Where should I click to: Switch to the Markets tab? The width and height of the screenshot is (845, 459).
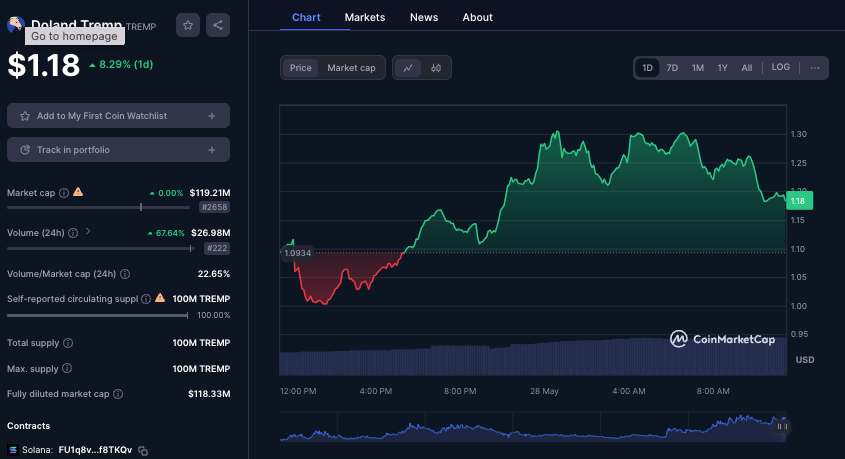365,17
